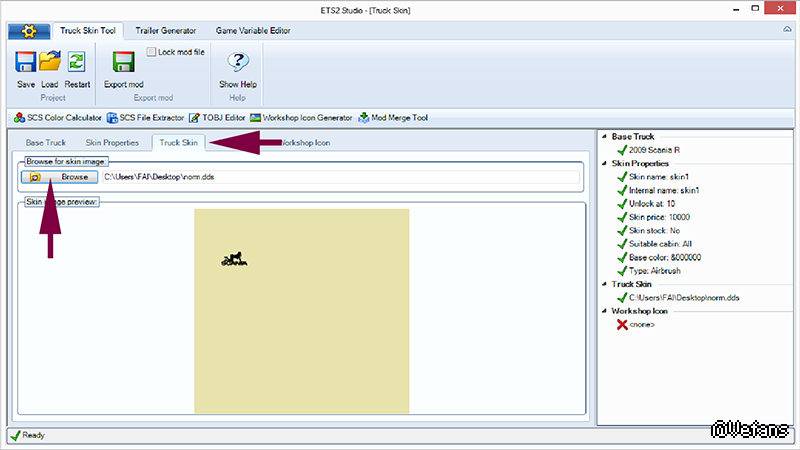
Task: Collapse the Base Truck summary section
Action: click(605, 136)
